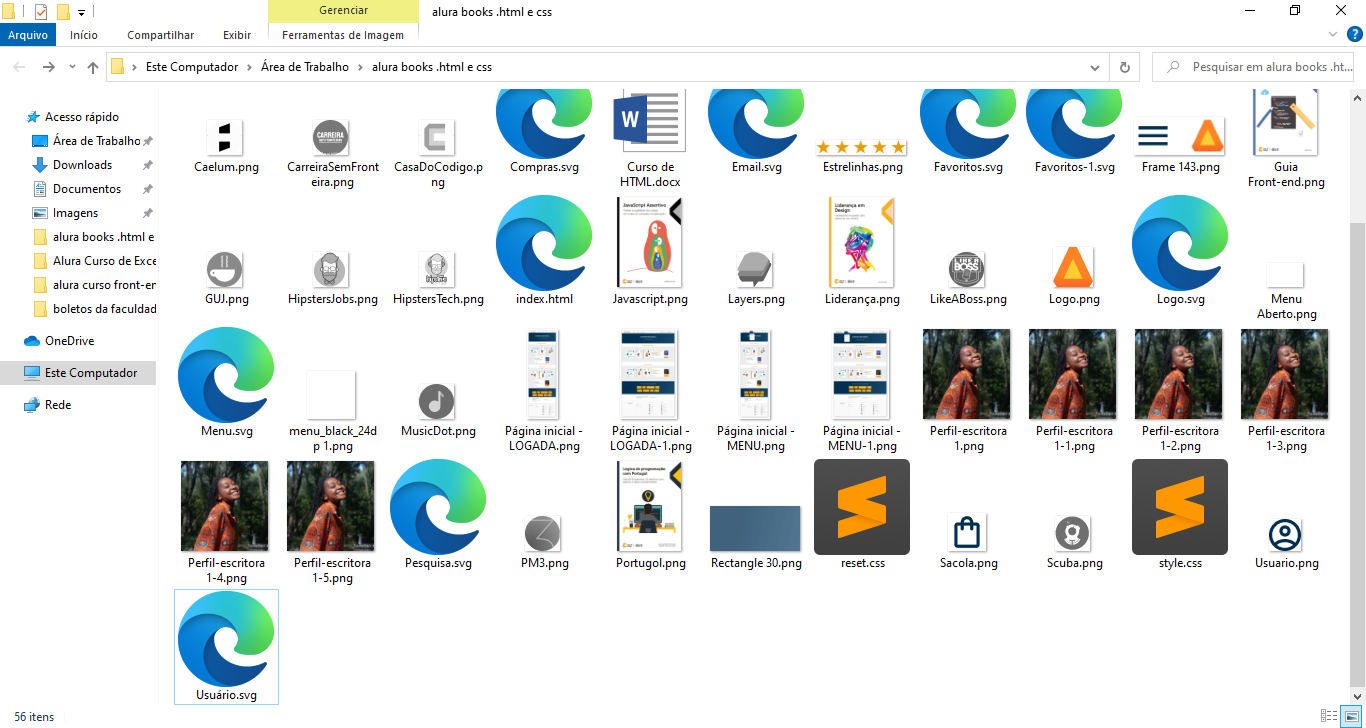Select the Favoritos-1.svg file
Screen dimensions: 1366x728
(x=1074, y=123)
